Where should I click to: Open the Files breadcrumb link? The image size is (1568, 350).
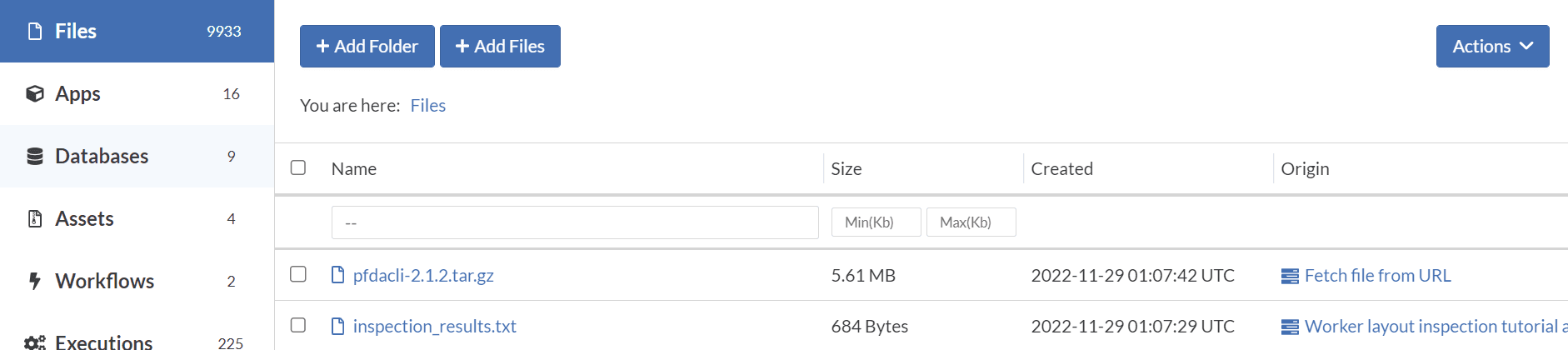[428, 106]
